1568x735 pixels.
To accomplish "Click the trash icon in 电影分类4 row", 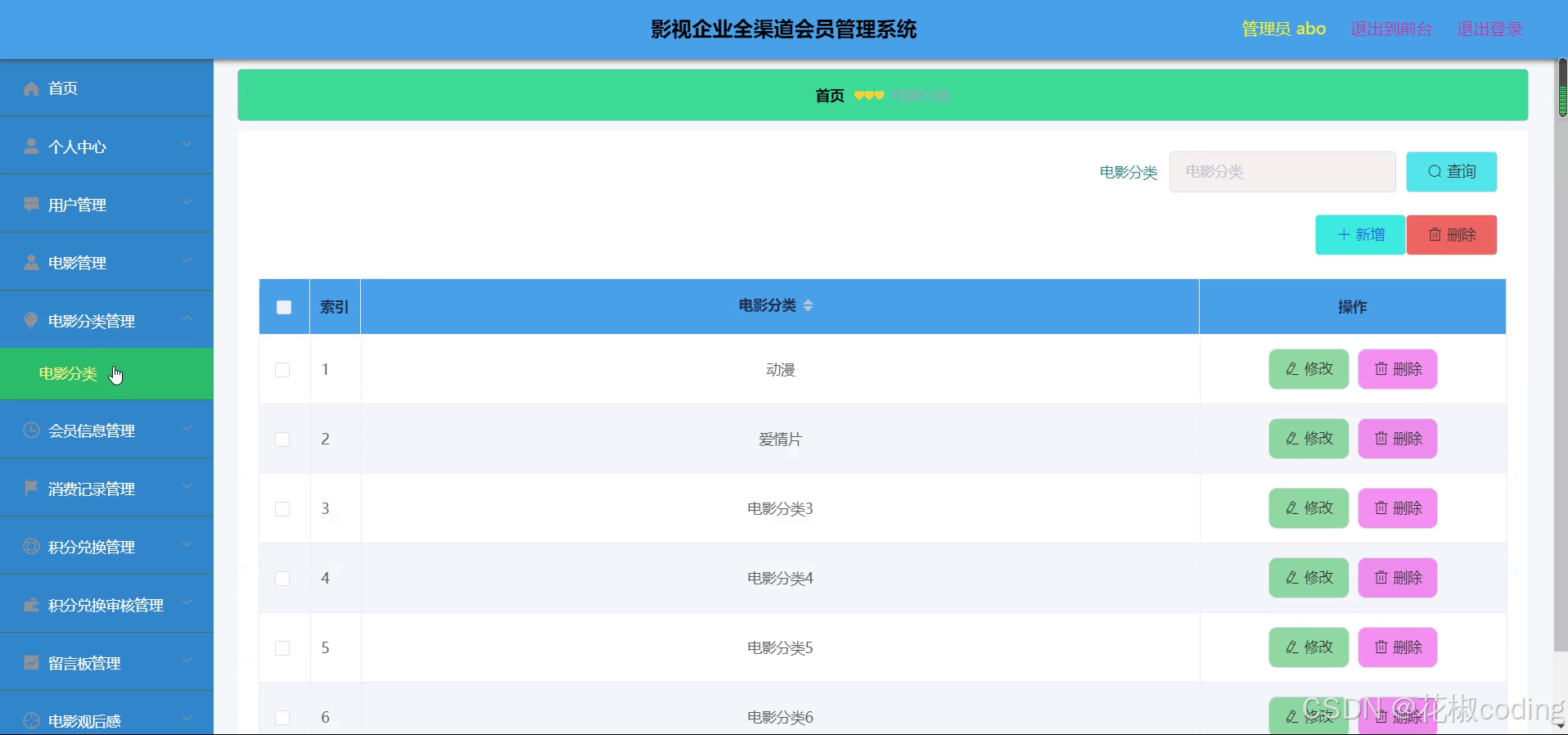I will [x=1381, y=578].
